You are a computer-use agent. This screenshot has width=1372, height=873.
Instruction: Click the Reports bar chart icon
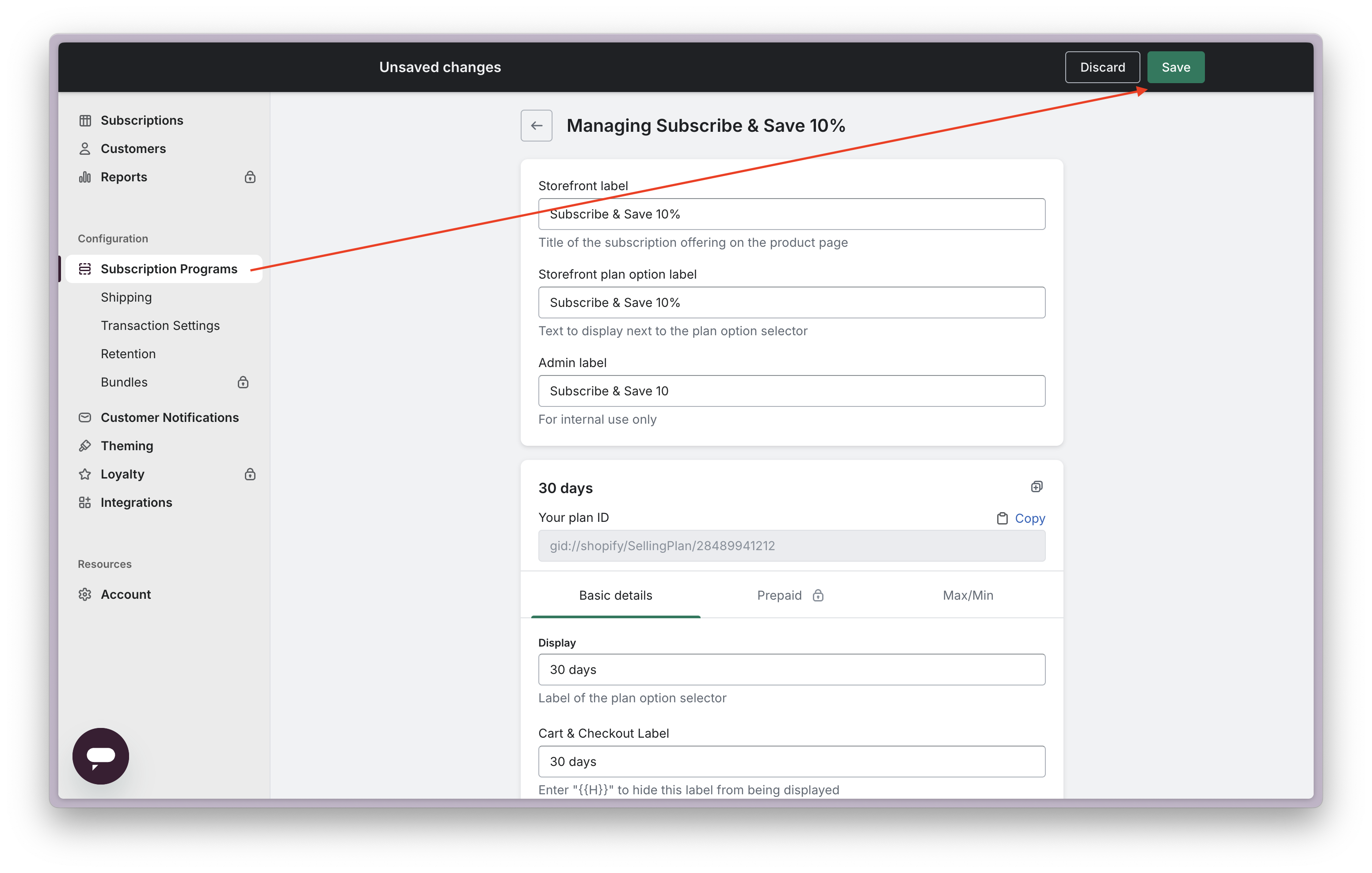85,177
